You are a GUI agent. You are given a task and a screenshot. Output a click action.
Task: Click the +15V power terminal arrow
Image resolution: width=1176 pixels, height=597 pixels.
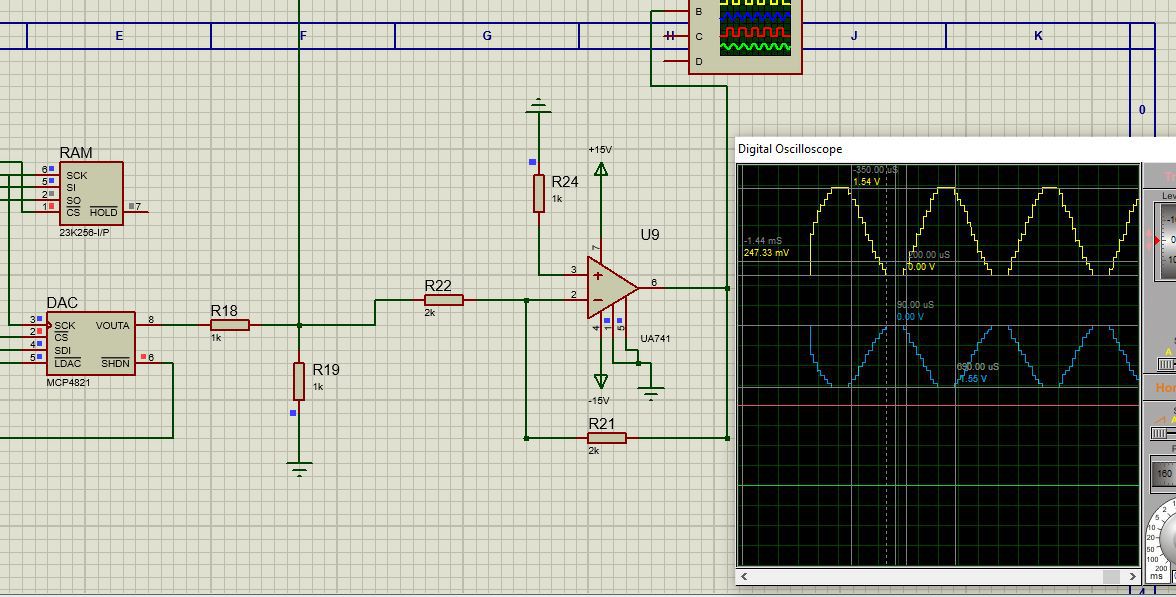(601, 170)
